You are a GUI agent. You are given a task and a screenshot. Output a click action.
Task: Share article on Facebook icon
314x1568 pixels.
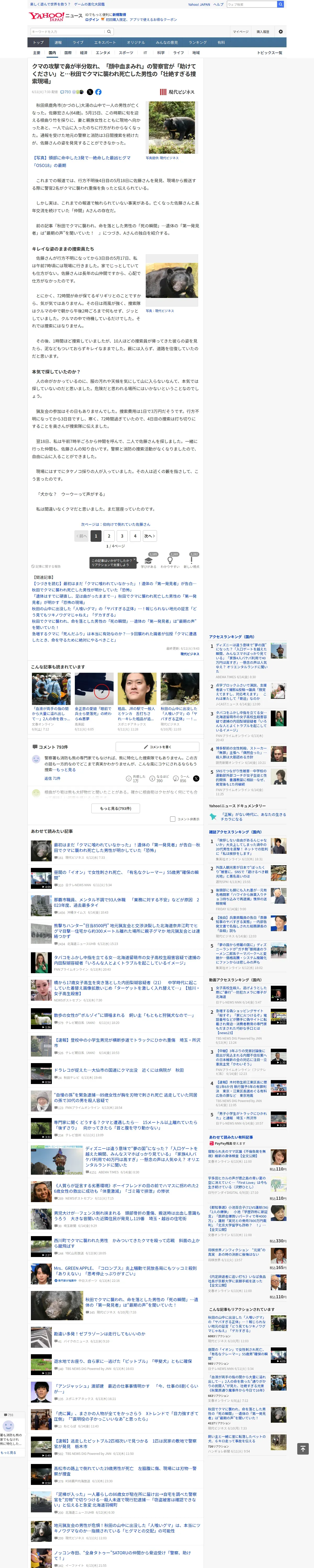(99, 92)
